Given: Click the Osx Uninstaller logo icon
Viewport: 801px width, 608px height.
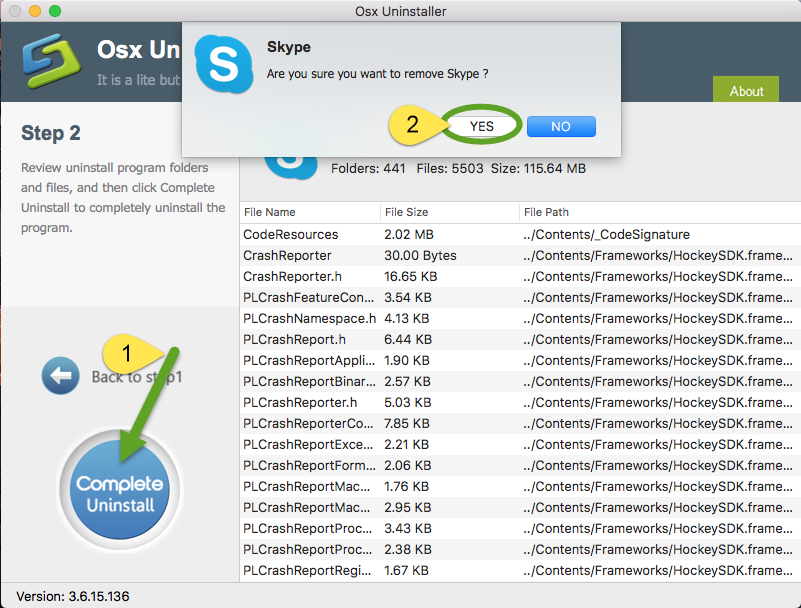Looking at the screenshot, I should point(52,61).
